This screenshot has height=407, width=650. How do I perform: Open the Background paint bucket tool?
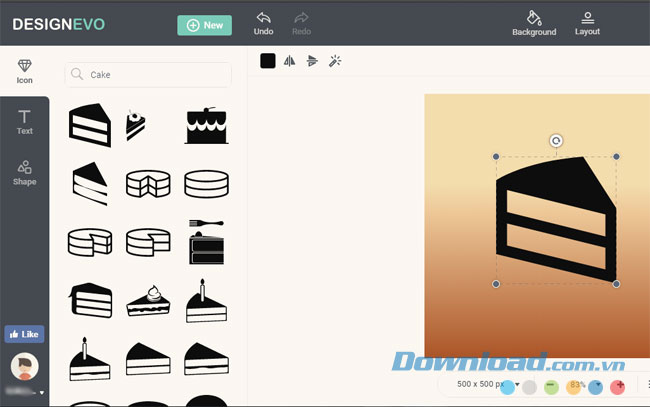click(534, 18)
